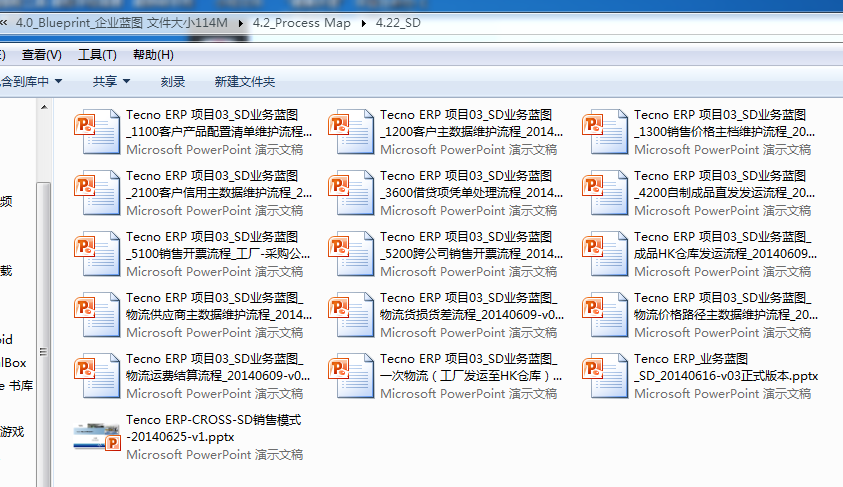Click the 刻录 toolbar button
Image resolution: width=843 pixels, height=487 pixels.
coord(173,82)
